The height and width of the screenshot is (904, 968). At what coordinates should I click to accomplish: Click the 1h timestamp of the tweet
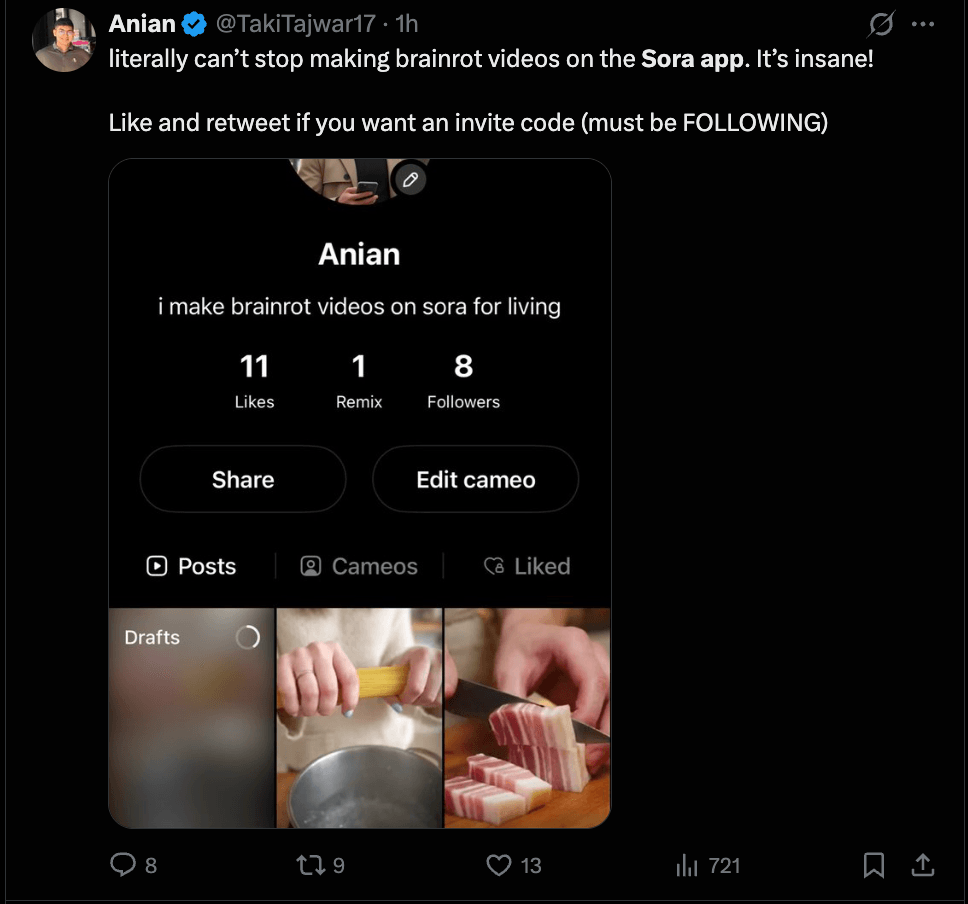pyautogui.click(x=407, y=23)
